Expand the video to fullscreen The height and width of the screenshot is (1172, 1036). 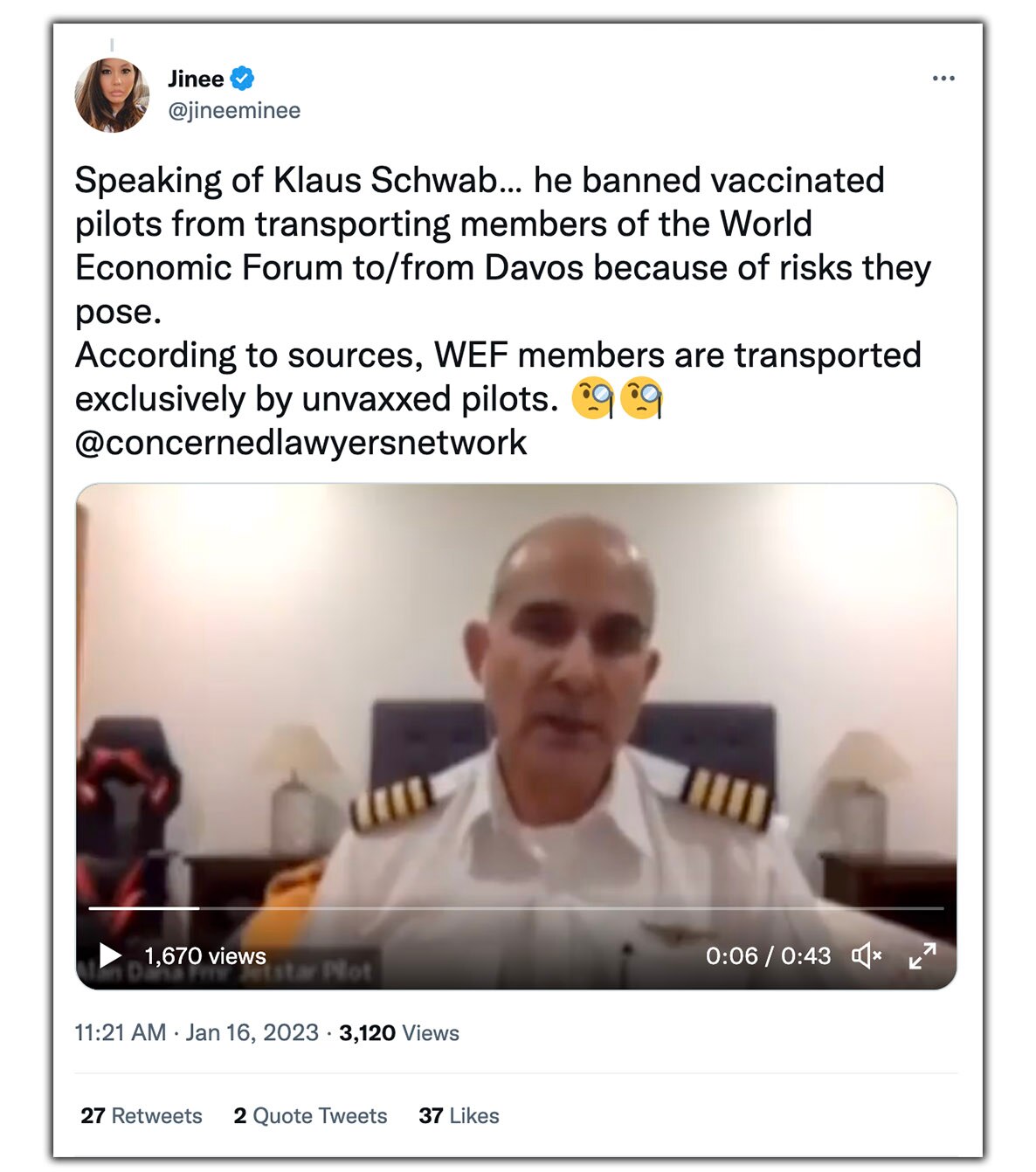(922, 956)
